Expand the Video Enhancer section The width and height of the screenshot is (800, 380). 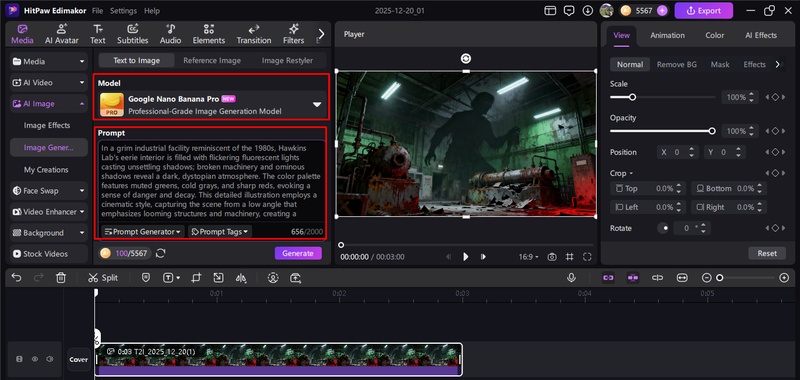click(49, 212)
